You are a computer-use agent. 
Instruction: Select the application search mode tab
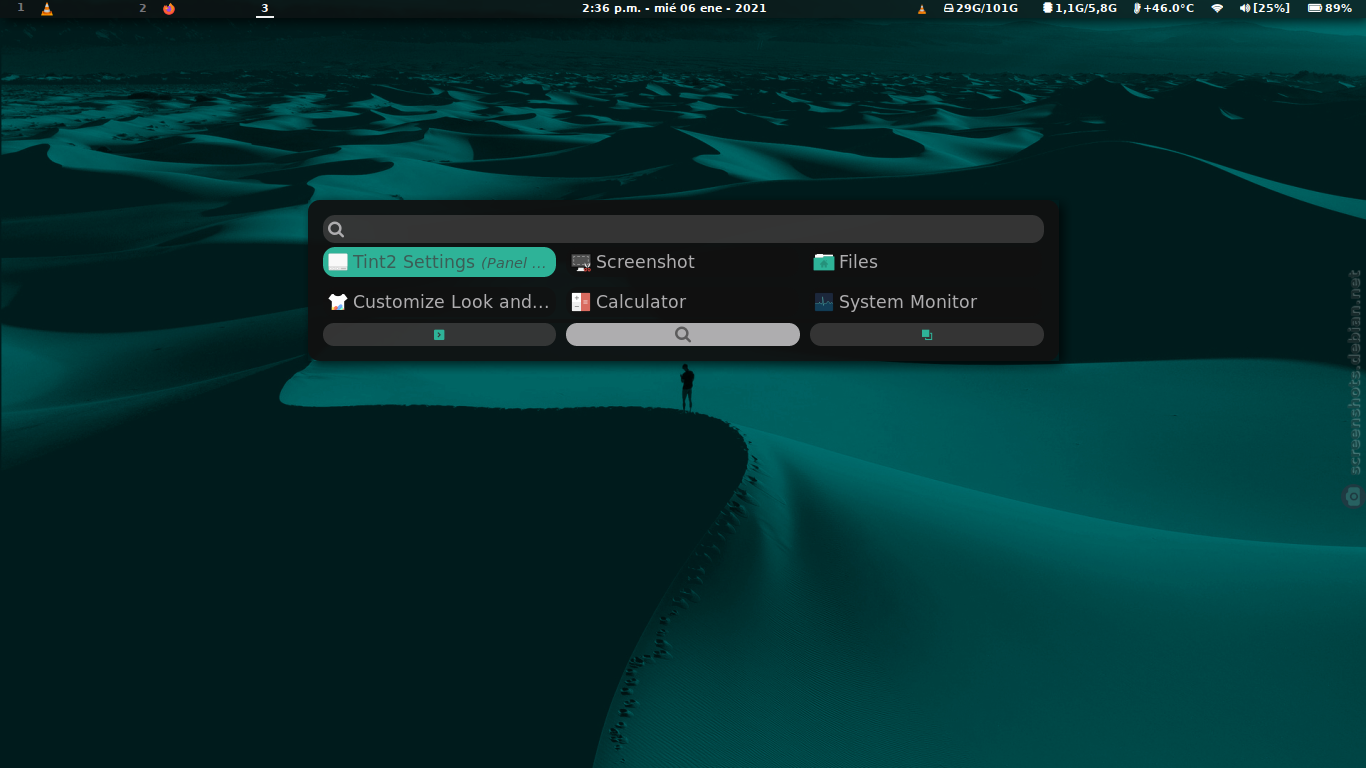[x=683, y=335]
